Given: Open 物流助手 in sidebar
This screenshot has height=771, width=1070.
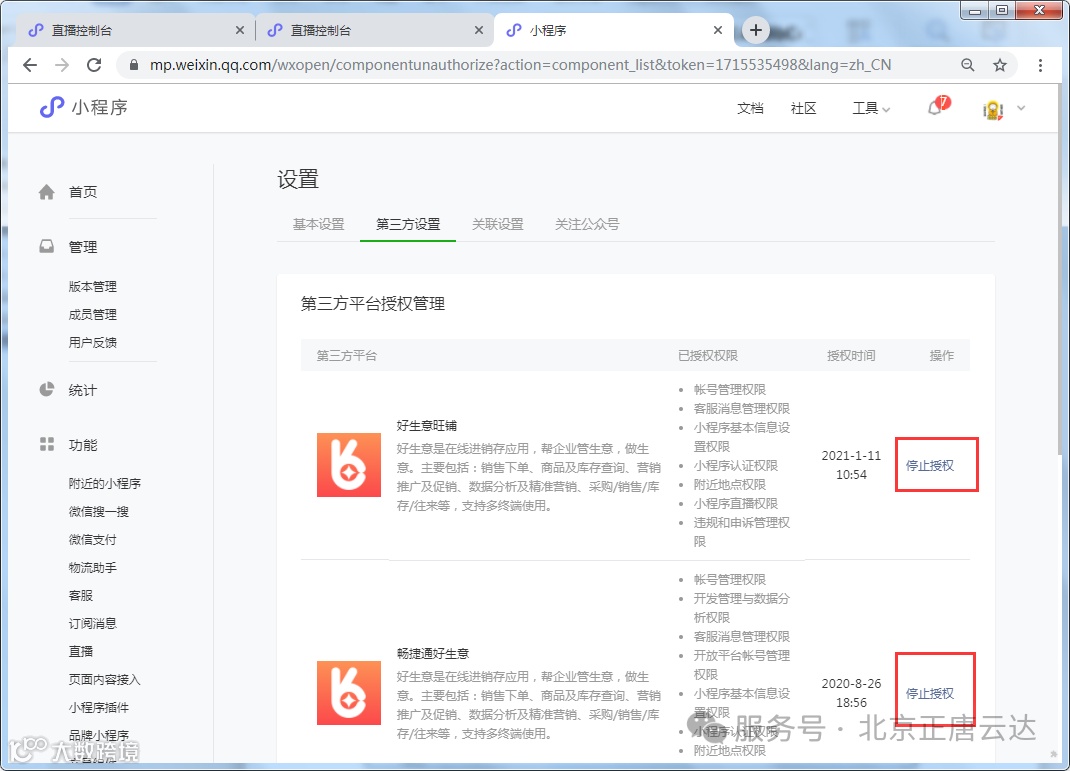Looking at the screenshot, I should [93, 567].
